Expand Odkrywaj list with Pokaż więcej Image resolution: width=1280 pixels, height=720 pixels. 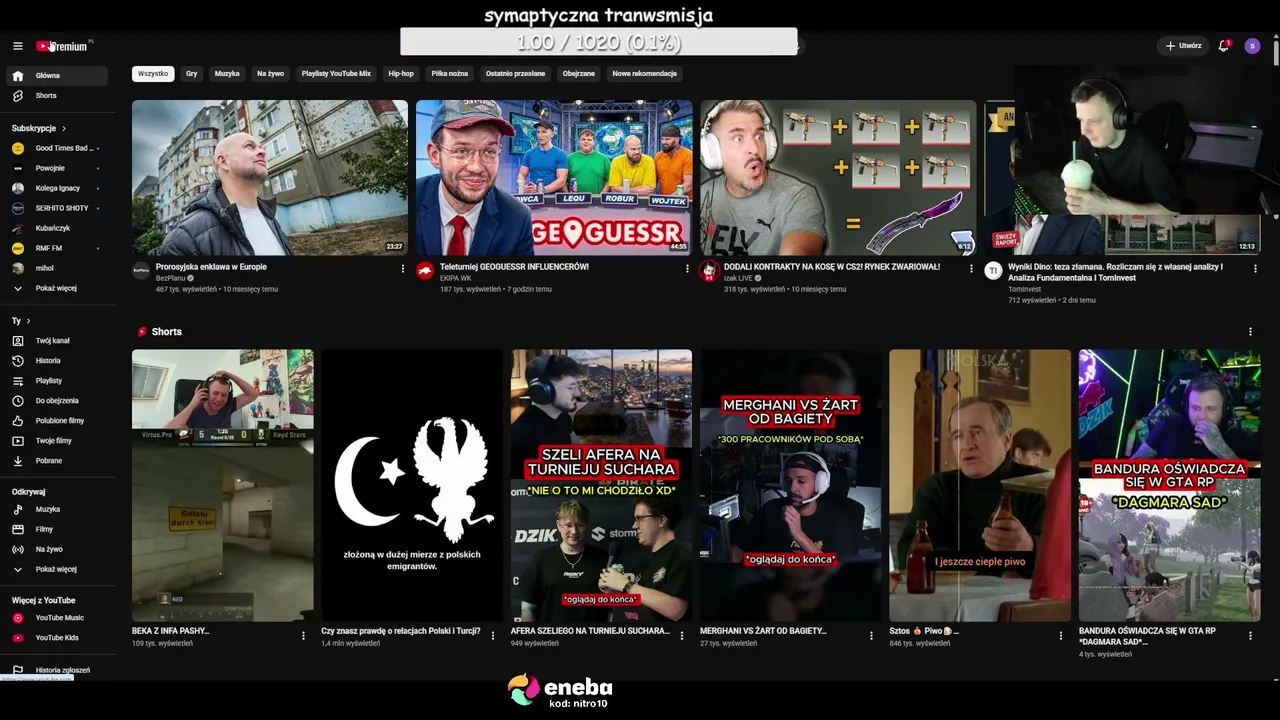click(x=57, y=570)
